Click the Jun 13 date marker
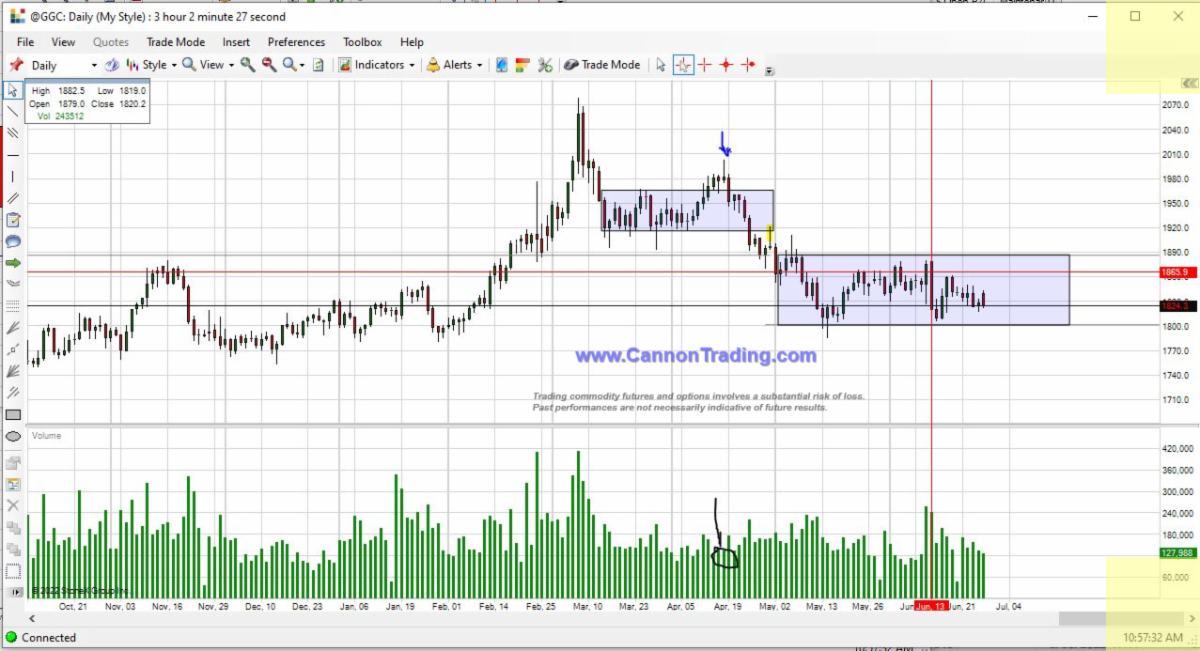This screenshot has width=1200, height=651. click(932, 606)
